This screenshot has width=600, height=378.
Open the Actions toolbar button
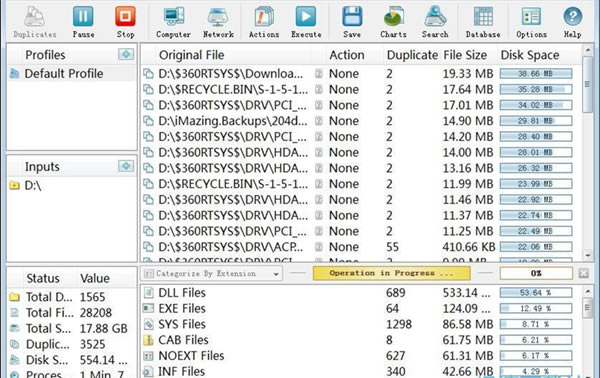(x=264, y=22)
